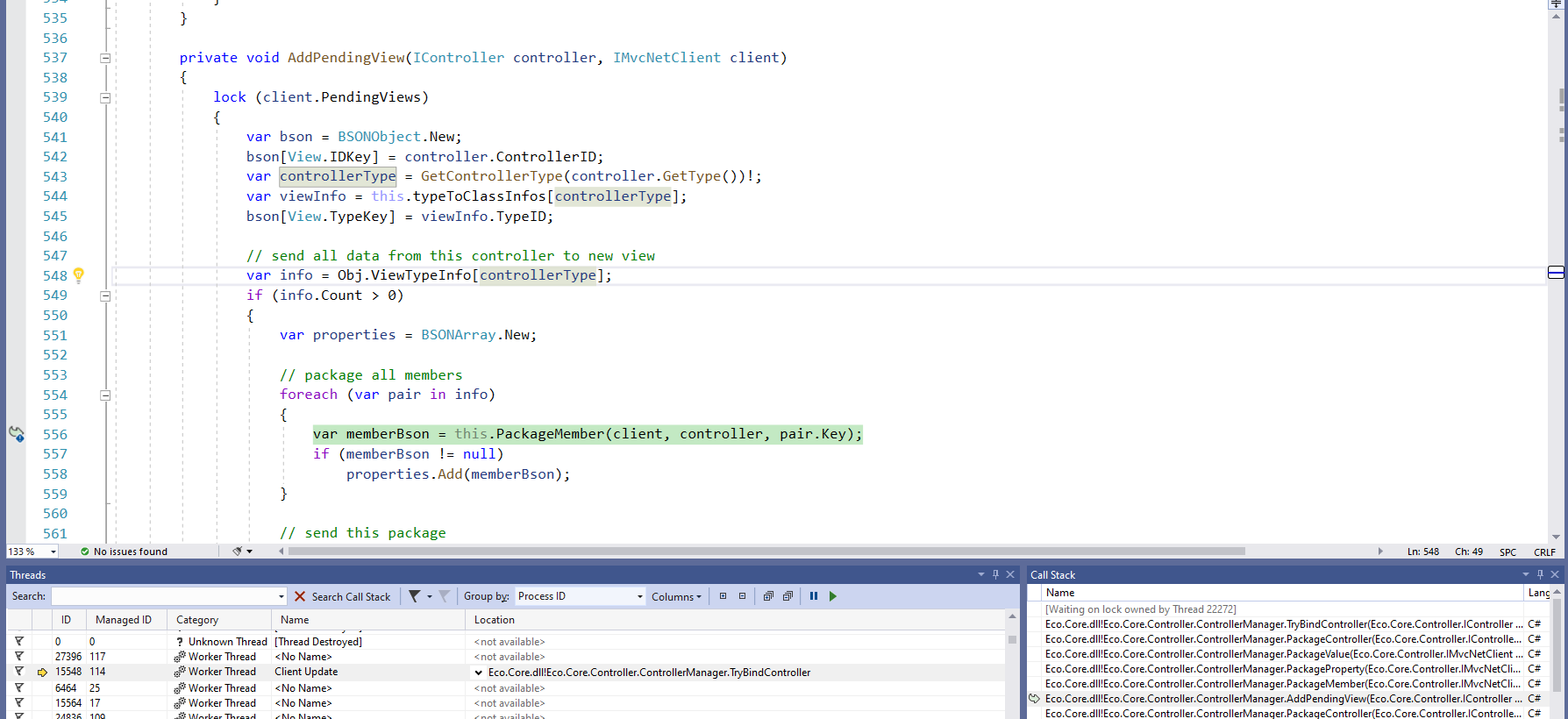Click the greyed flag icon in Threads toolbar
The width and height of the screenshot is (1568, 719).
click(x=445, y=596)
